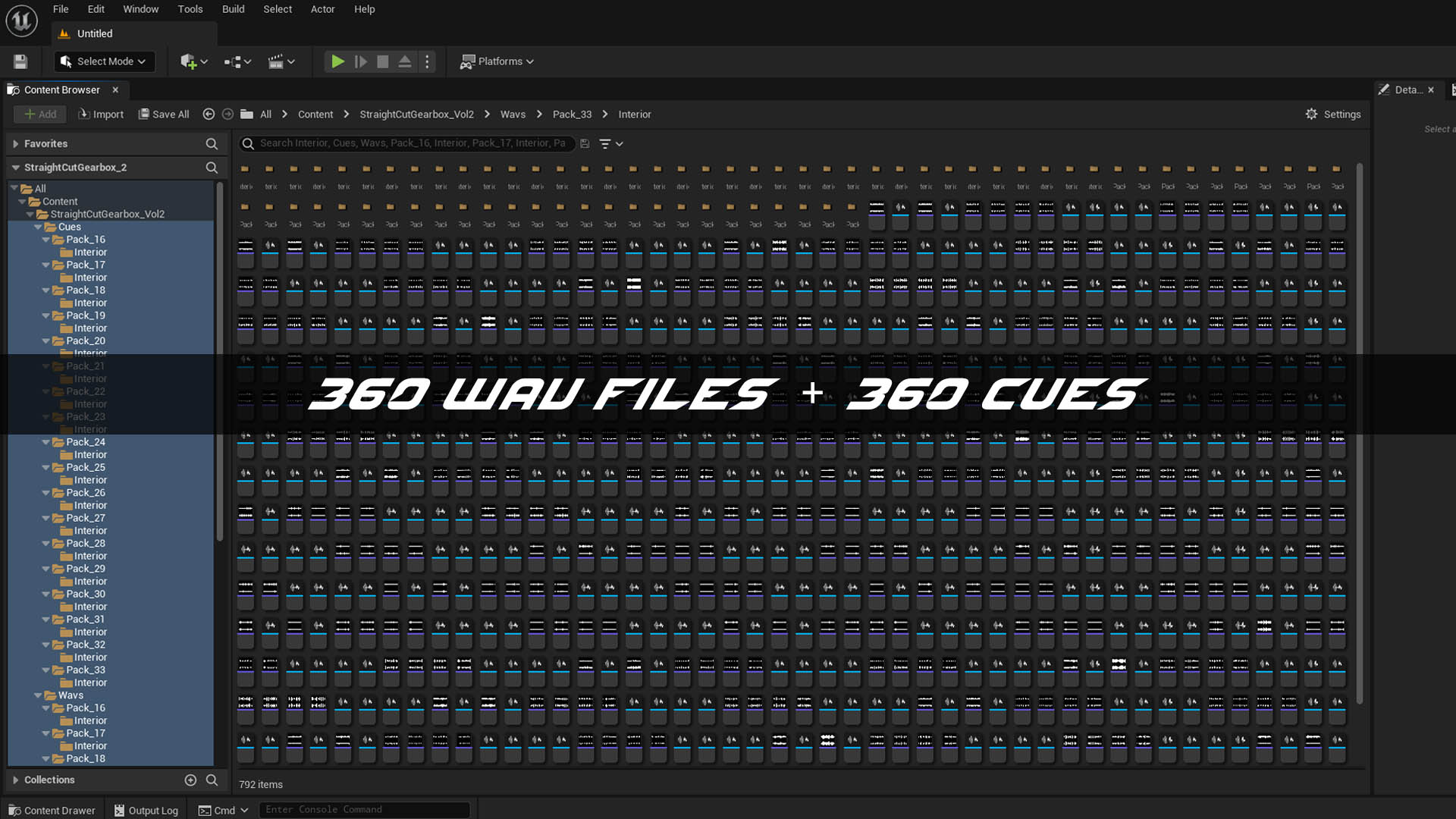Click the navigate back history arrow

pyautogui.click(x=209, y=114)
